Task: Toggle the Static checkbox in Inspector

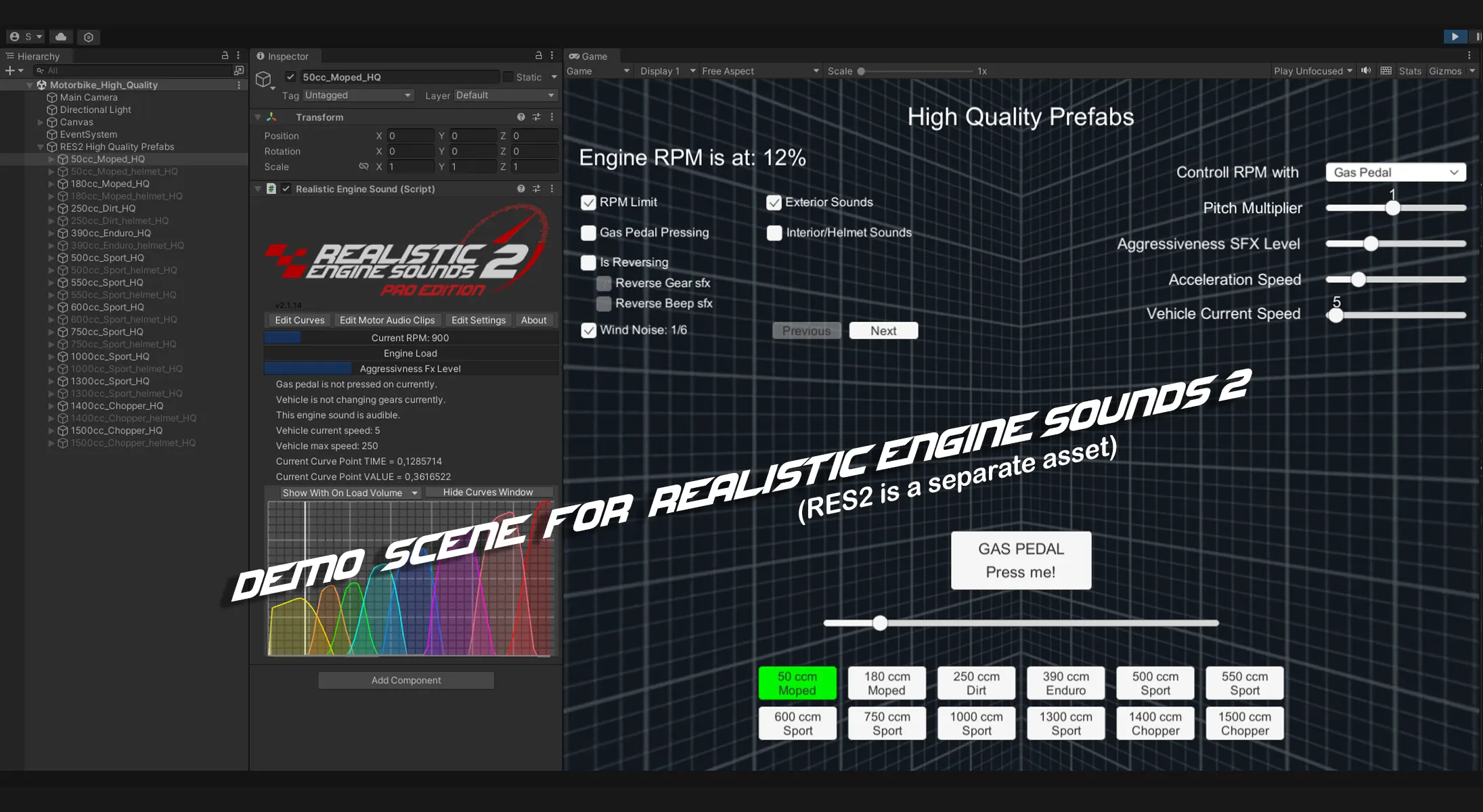Action: [508, 77]
